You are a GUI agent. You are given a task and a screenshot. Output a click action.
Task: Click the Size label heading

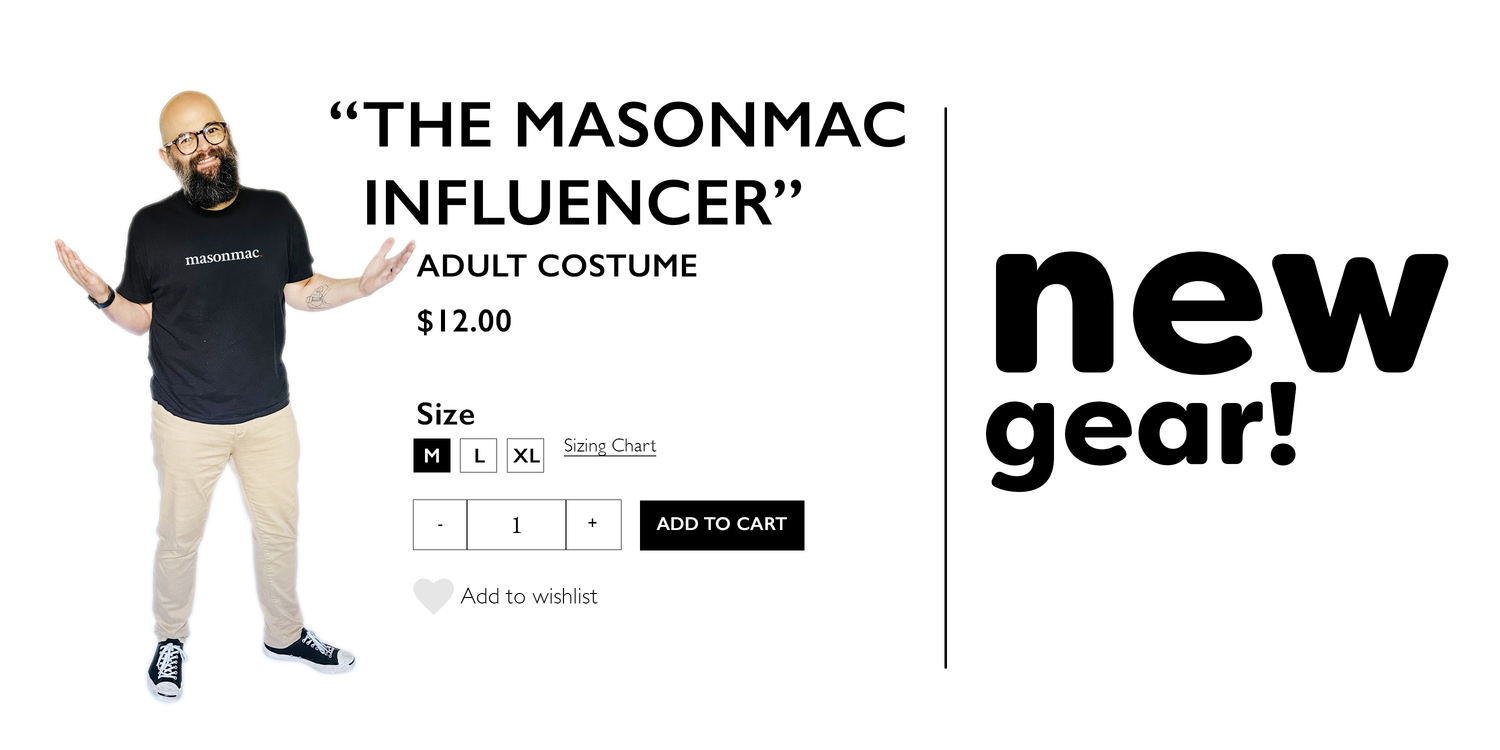(x=445, y=414)
